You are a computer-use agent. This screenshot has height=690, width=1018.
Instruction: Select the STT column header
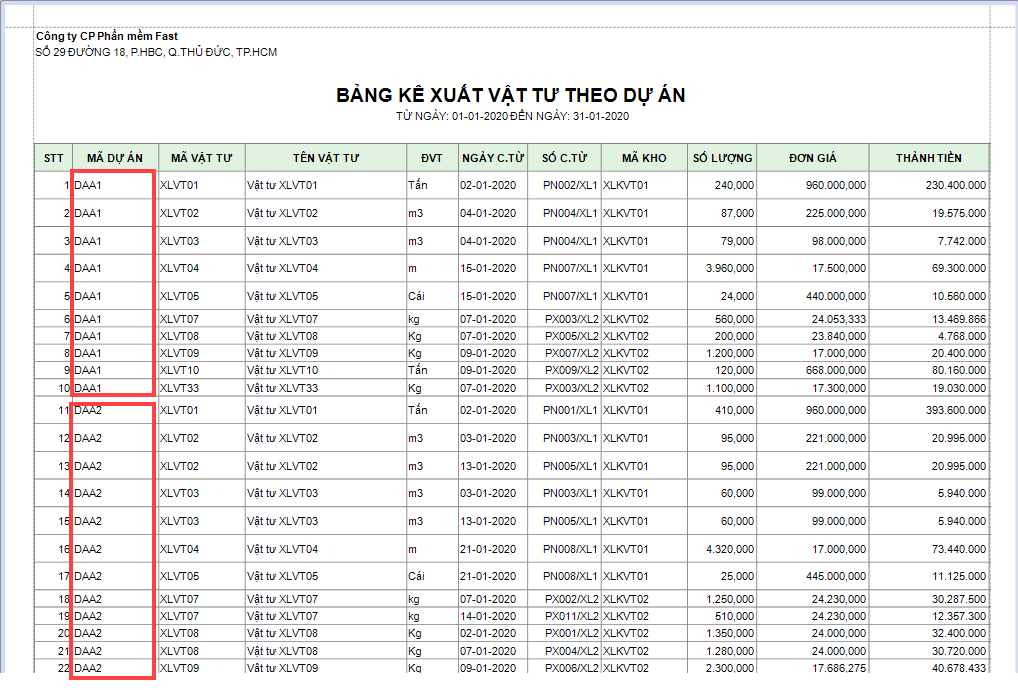tap(53, 158)
